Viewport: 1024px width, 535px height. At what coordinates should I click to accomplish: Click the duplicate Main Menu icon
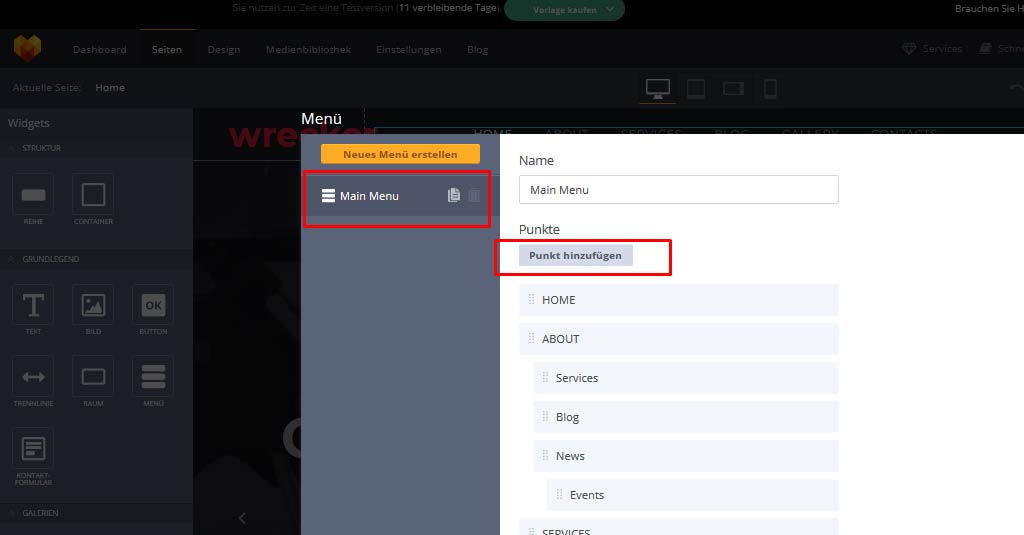[454, 196]
